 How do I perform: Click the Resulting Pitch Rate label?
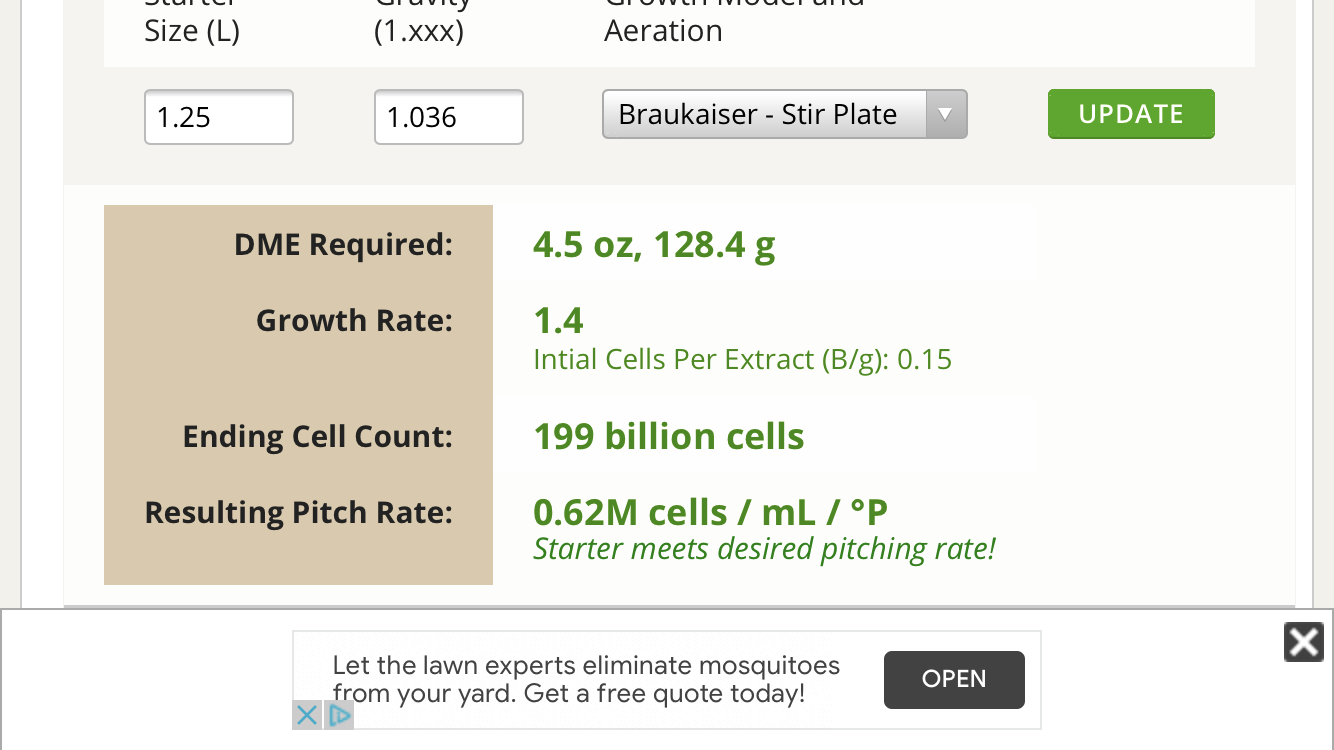click(298, 512)
